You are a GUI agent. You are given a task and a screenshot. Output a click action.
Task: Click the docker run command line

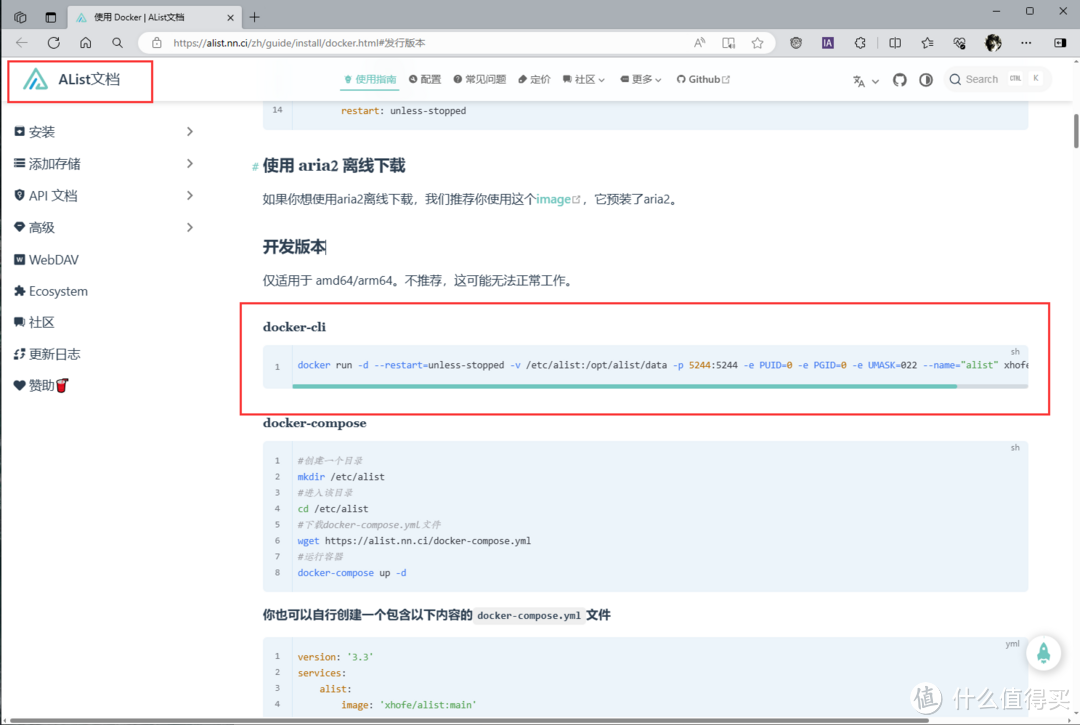point(662,365)
